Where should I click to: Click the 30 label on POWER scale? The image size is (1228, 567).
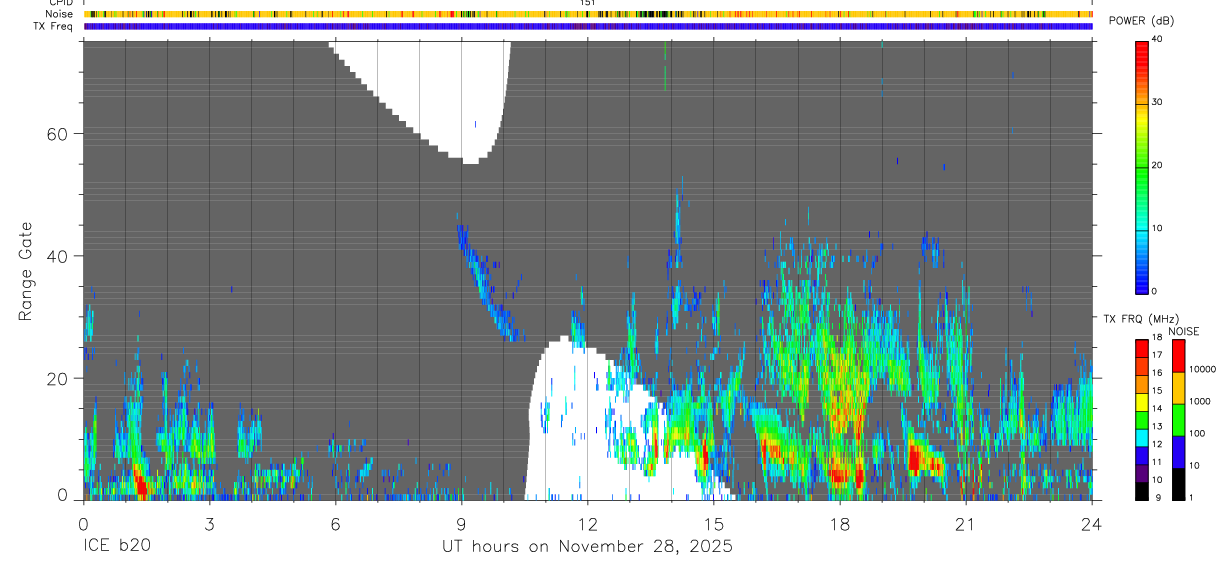[x=1157, y=102]
